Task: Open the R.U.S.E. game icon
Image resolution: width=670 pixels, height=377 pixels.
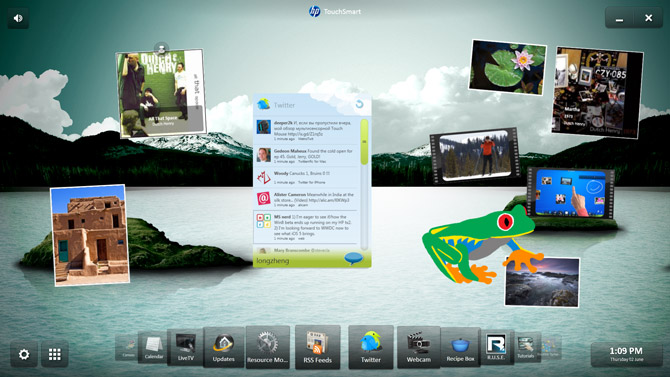Action: (x=496, y=347)
